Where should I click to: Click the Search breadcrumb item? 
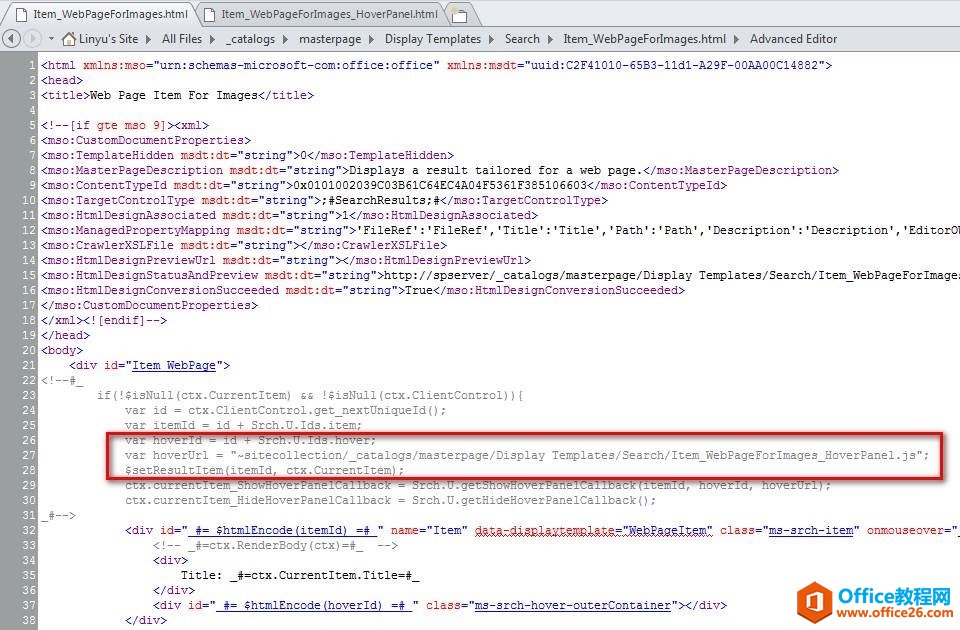(522, 39)
